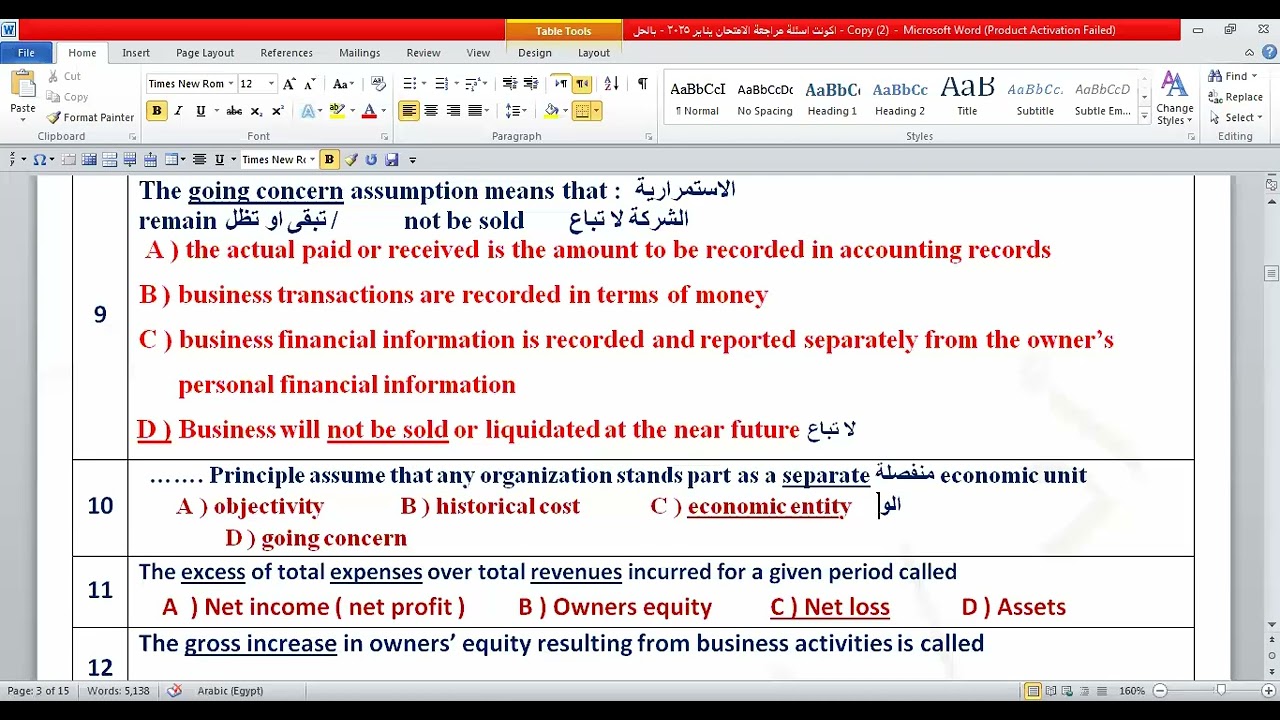Image resolution: width=1280 pixels, height=720 pixels.
Task: Click the 160% zoom level
Action: (1132, 690)
